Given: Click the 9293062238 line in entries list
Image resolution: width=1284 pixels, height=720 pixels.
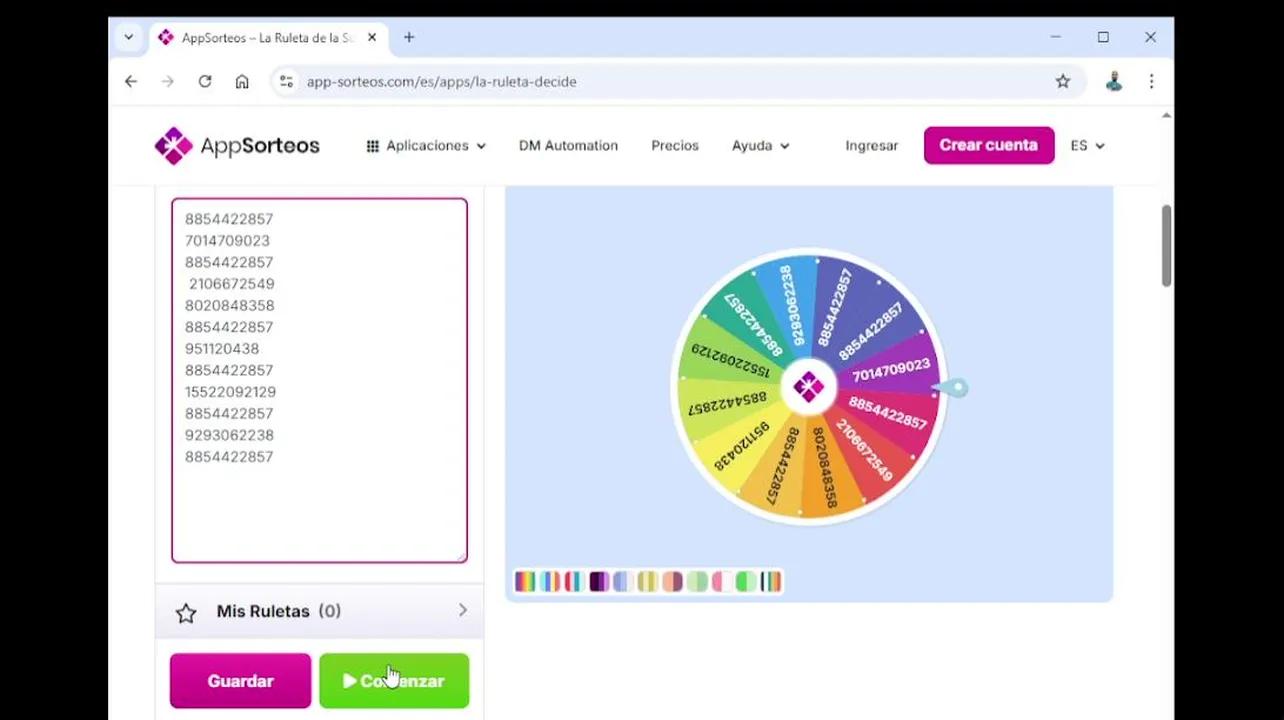Looking at the screenshot, I should pos(229,436).
